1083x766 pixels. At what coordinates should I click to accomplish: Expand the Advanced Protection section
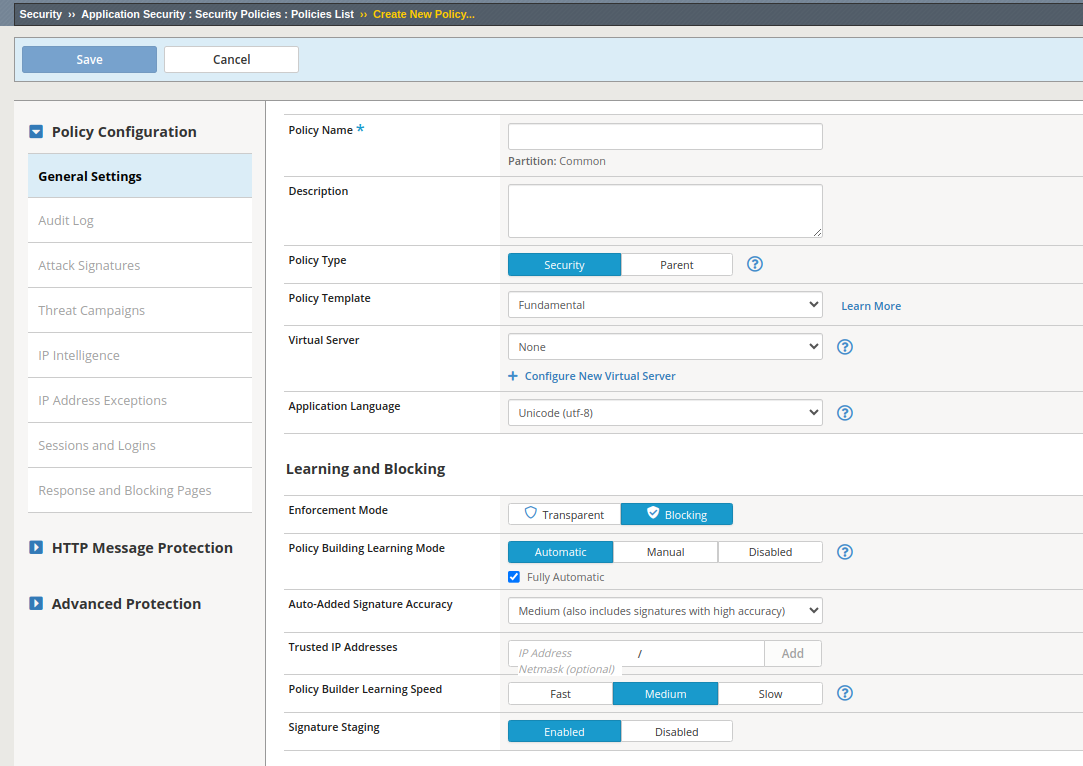tap(36, 604)
